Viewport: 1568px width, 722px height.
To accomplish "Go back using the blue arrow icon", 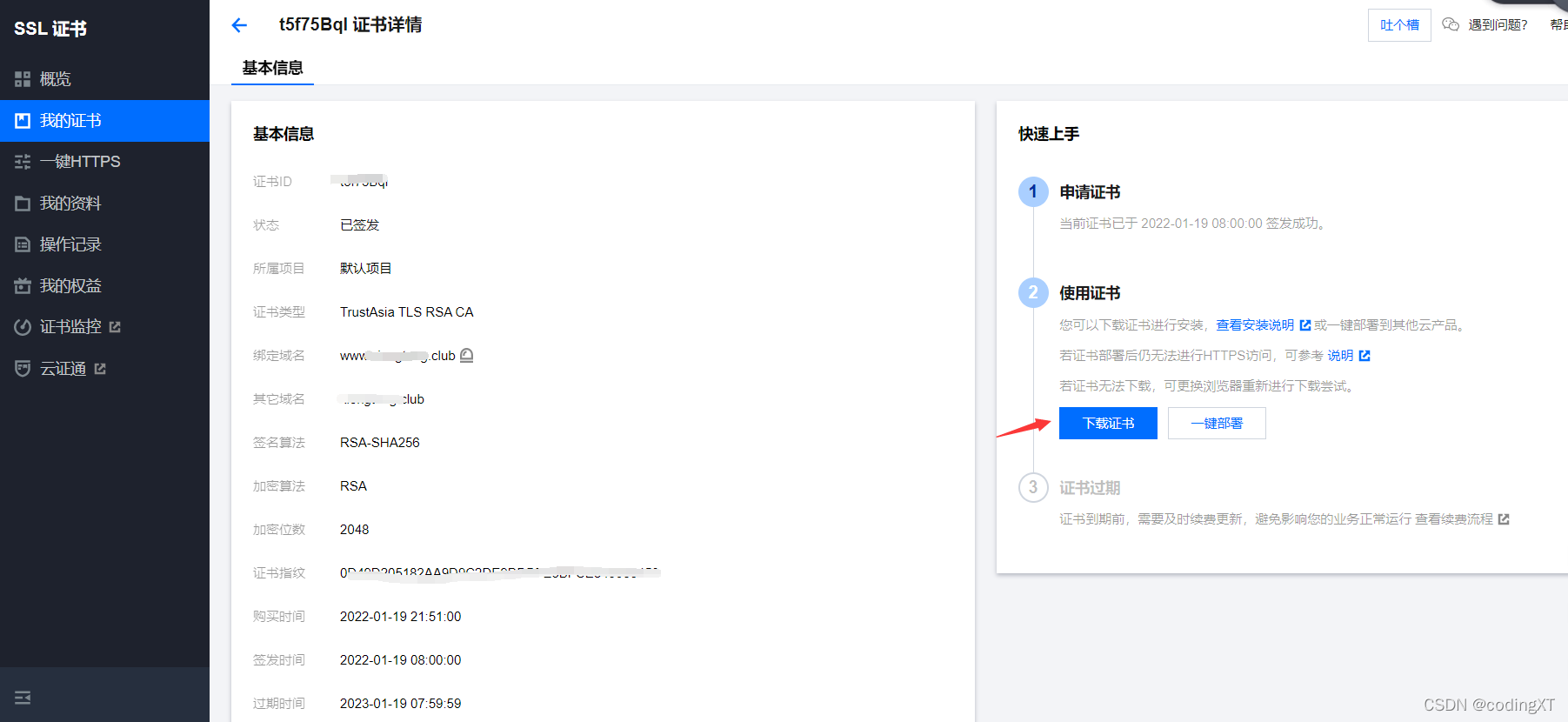I will point(239,25).
